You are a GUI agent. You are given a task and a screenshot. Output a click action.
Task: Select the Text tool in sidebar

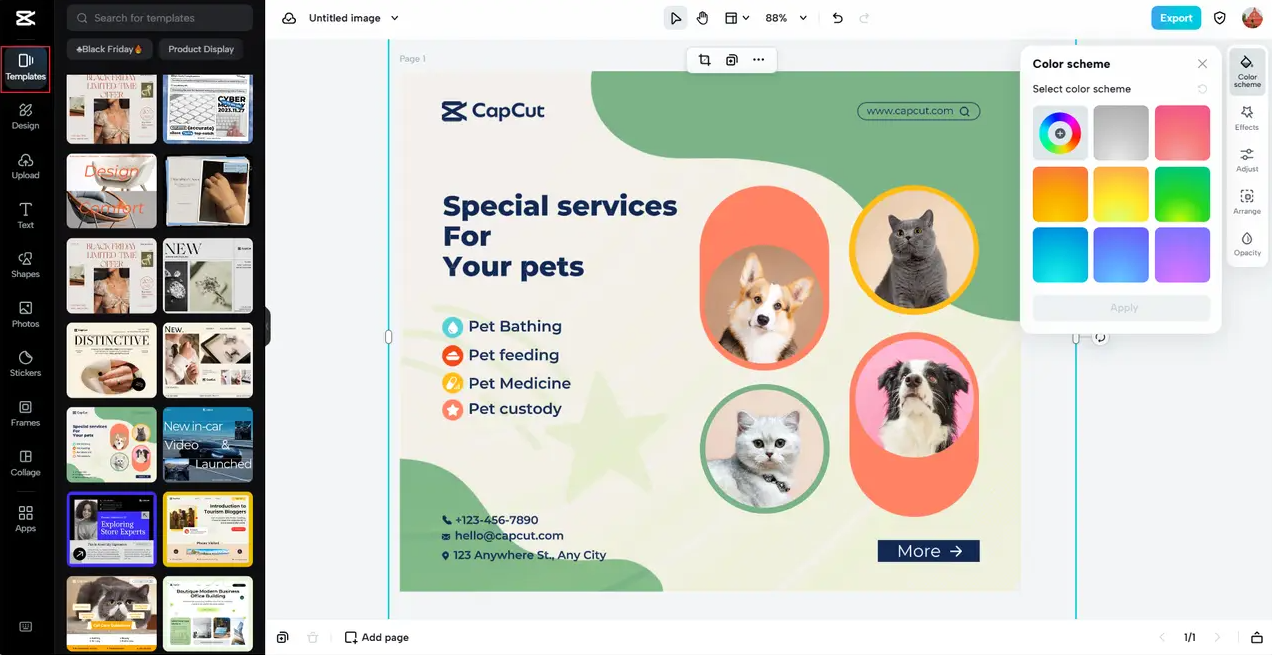click(x=26, y=216)
